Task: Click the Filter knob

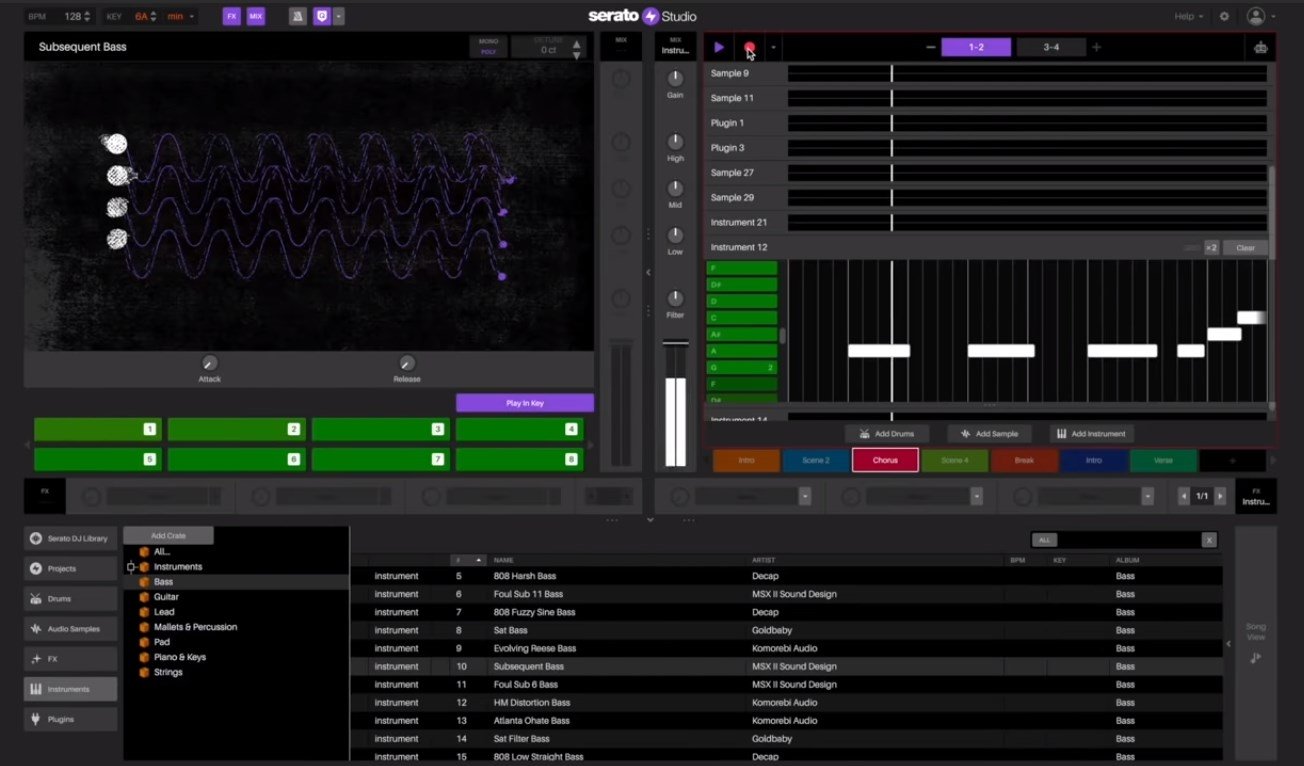Action: click(675, 298)
